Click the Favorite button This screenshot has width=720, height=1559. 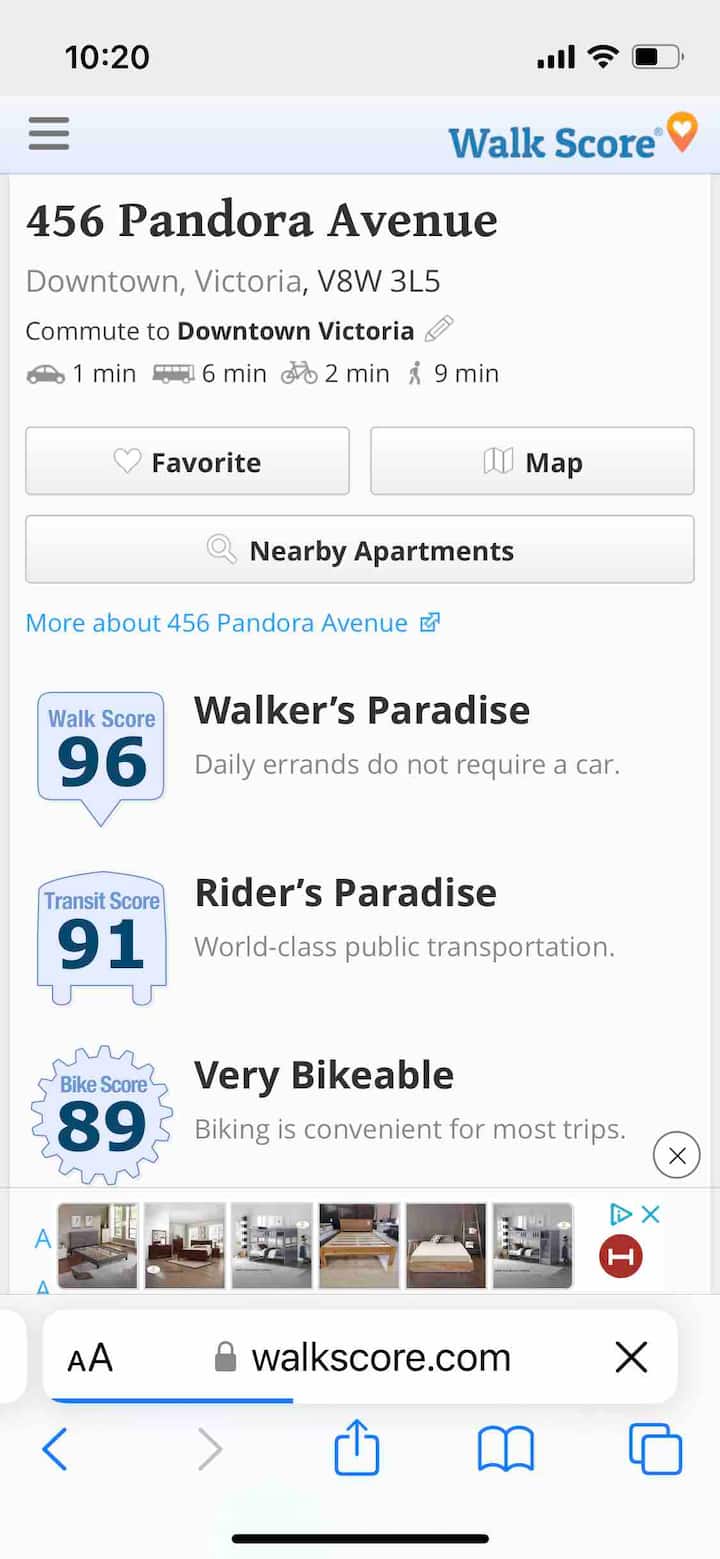pyautogui.click(x=187, y=461)
